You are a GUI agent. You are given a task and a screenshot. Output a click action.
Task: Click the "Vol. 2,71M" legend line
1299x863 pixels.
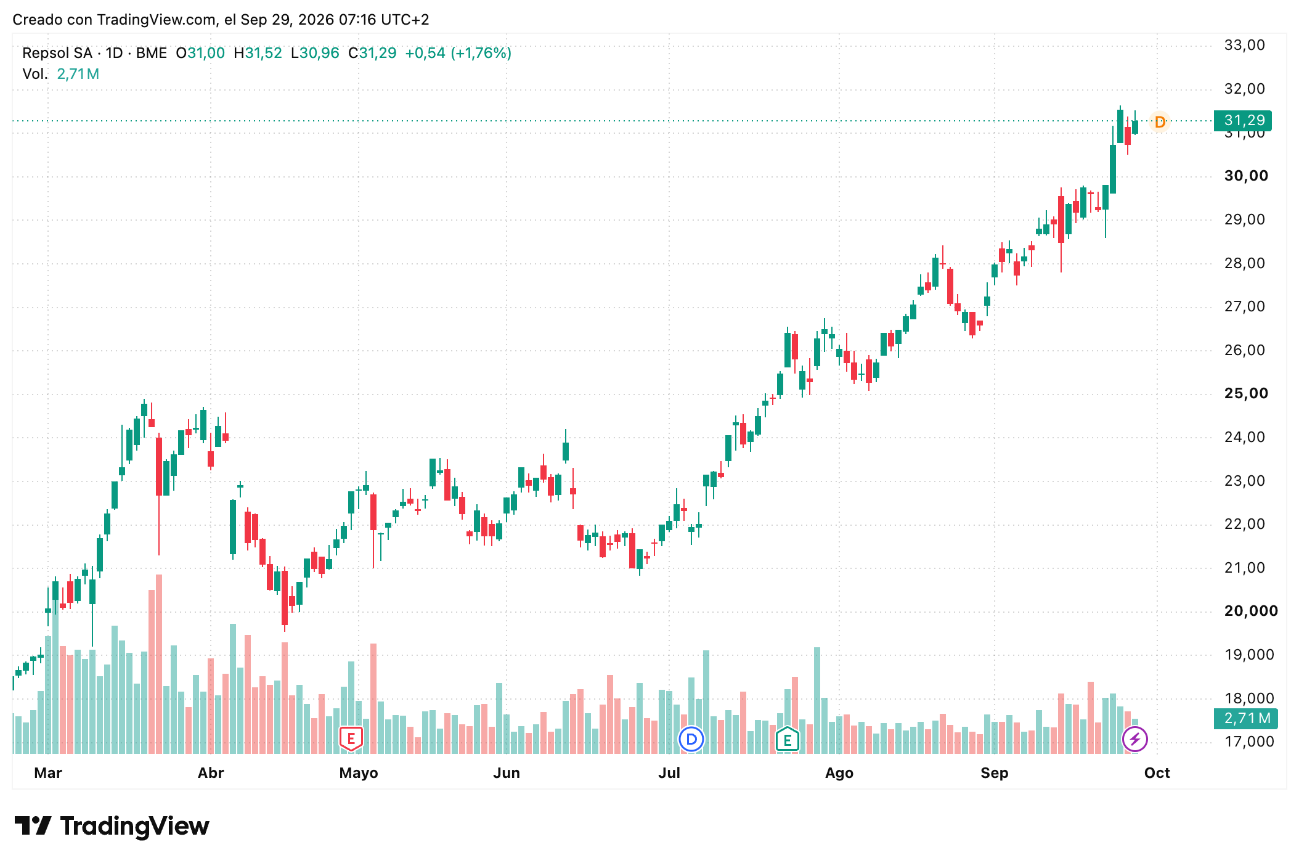click(61, 74)
